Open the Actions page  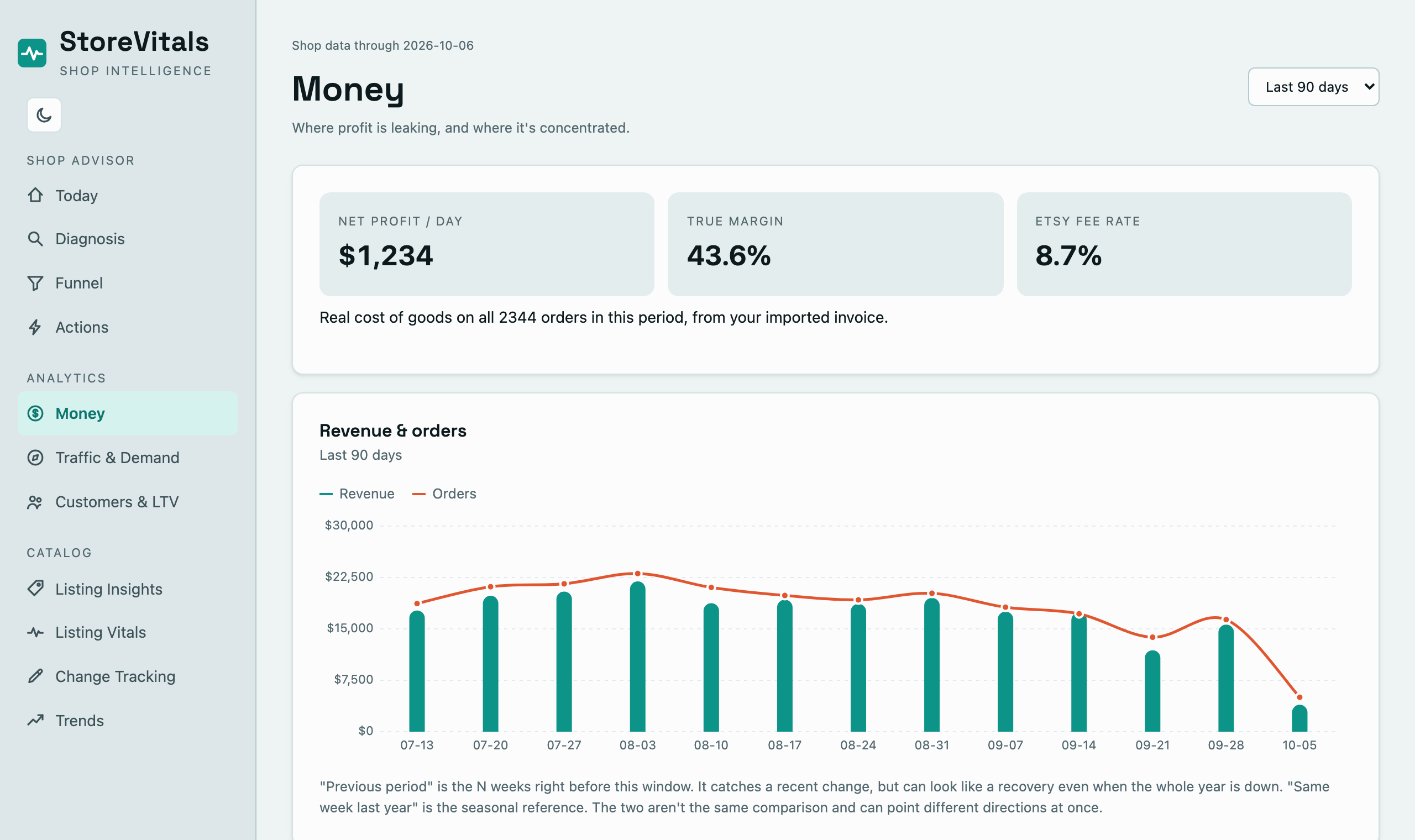coord(127,327)
